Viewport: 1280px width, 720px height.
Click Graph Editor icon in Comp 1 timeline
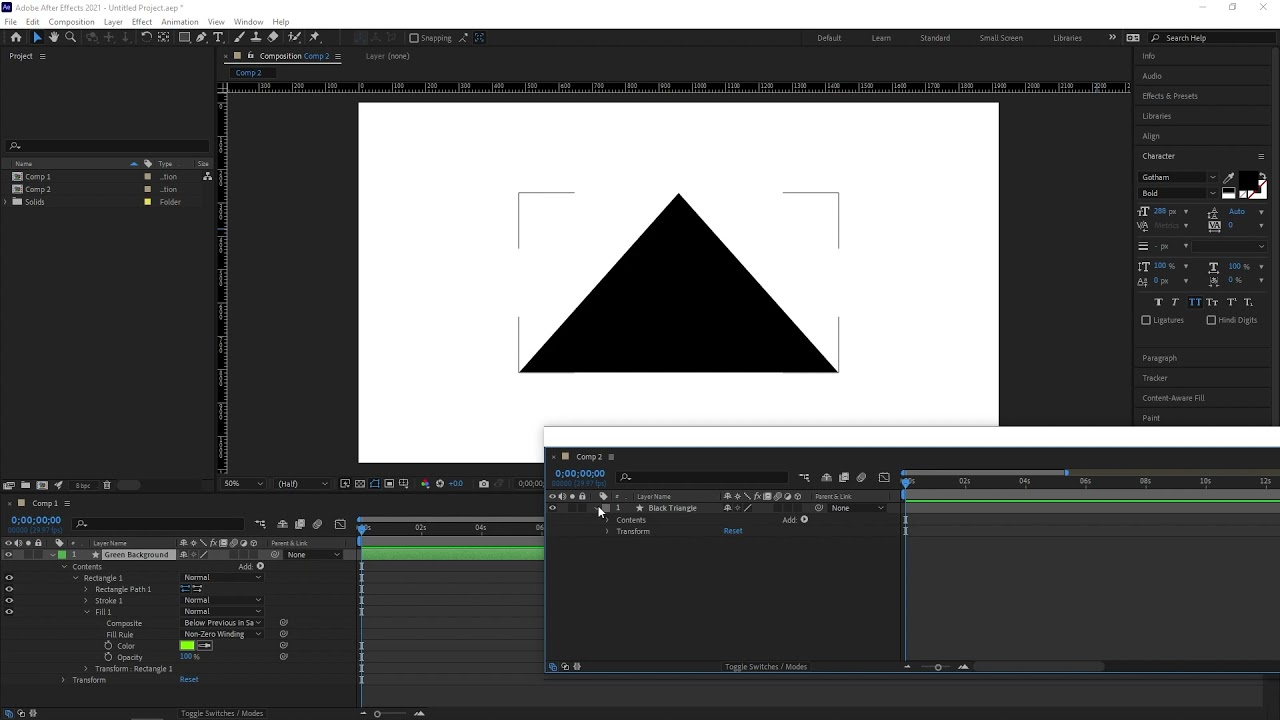tap(340, 524)
